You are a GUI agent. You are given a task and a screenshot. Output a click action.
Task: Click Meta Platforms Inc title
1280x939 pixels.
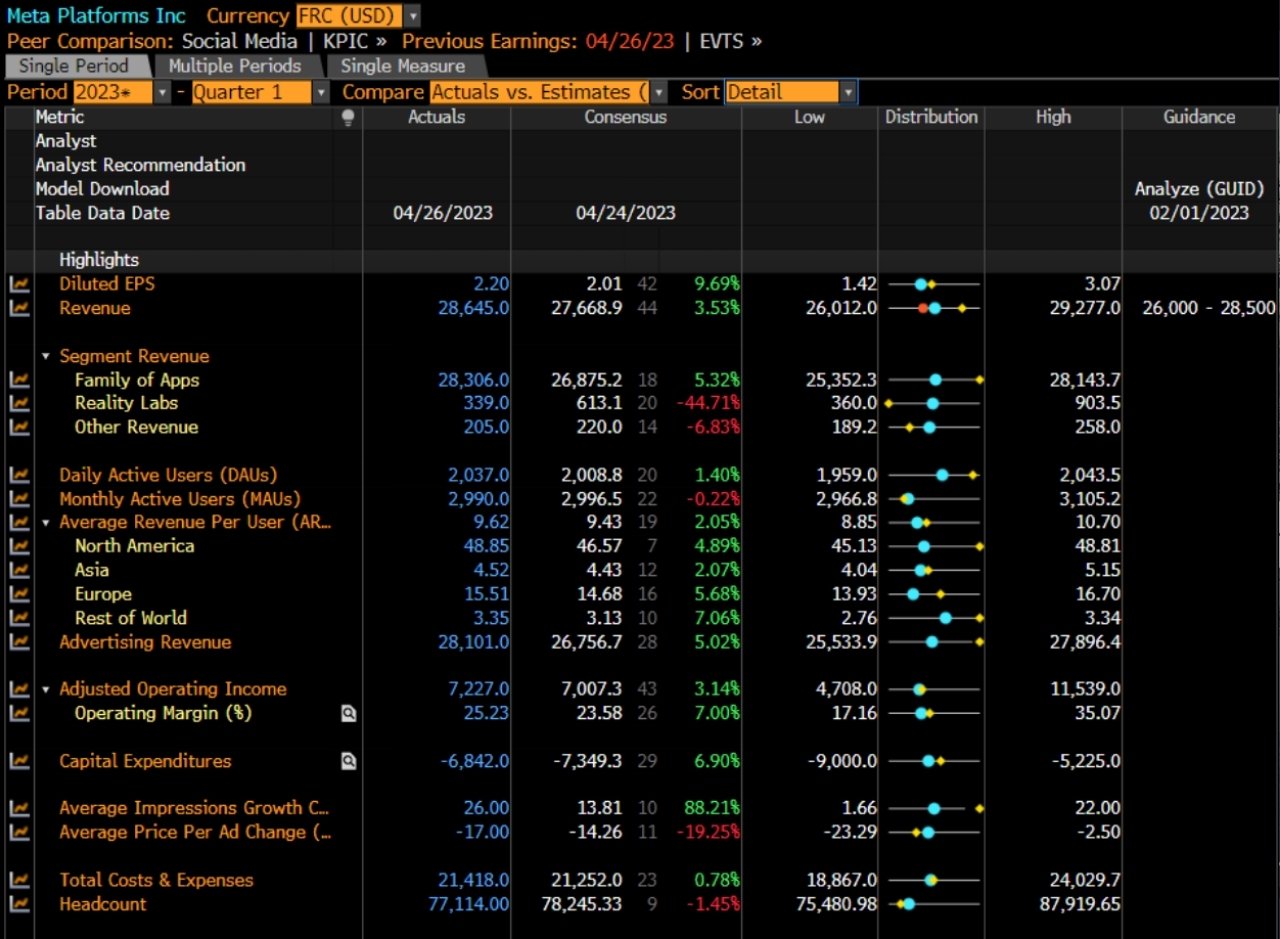click(96, 16)
